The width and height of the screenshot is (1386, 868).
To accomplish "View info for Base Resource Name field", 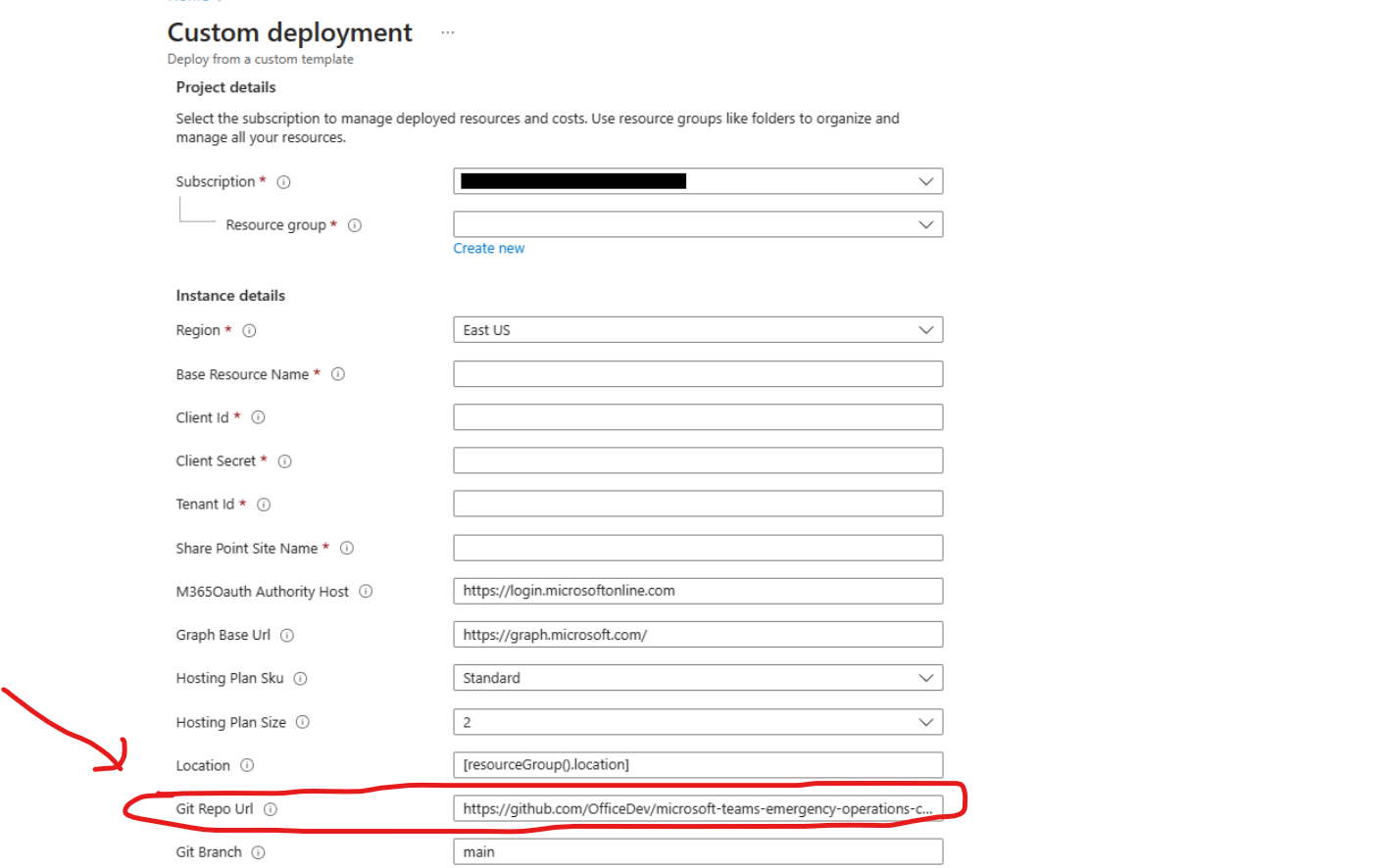I will click(x=337, y=374).
